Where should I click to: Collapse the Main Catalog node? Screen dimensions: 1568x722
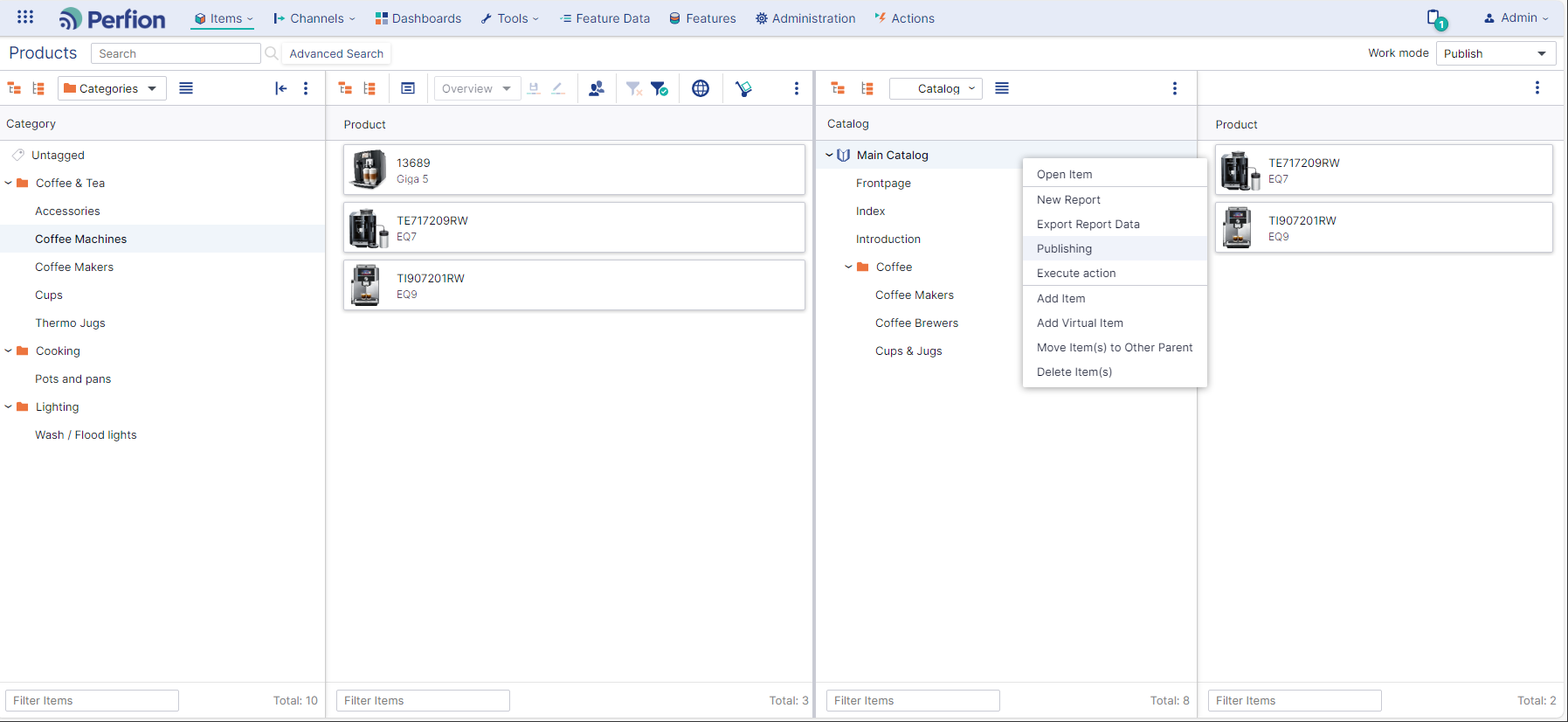[x=829, y=155]
